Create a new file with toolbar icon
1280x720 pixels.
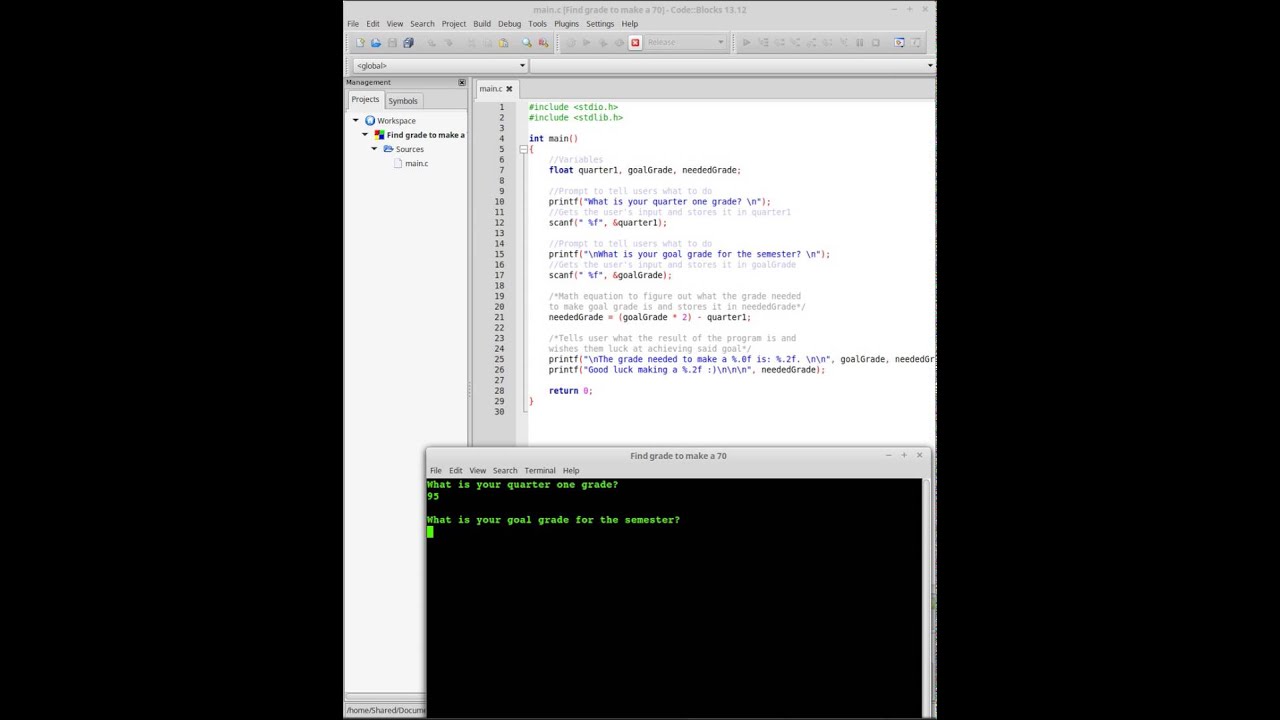pyautogui.click(x=360, y=42)
